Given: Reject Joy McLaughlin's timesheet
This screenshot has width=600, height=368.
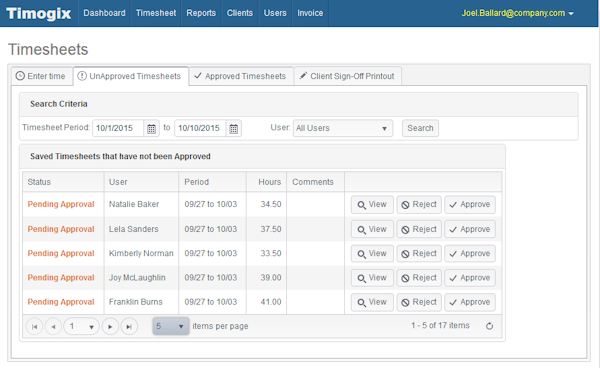Looking at the screenshot, I should [x=419, y=278].
